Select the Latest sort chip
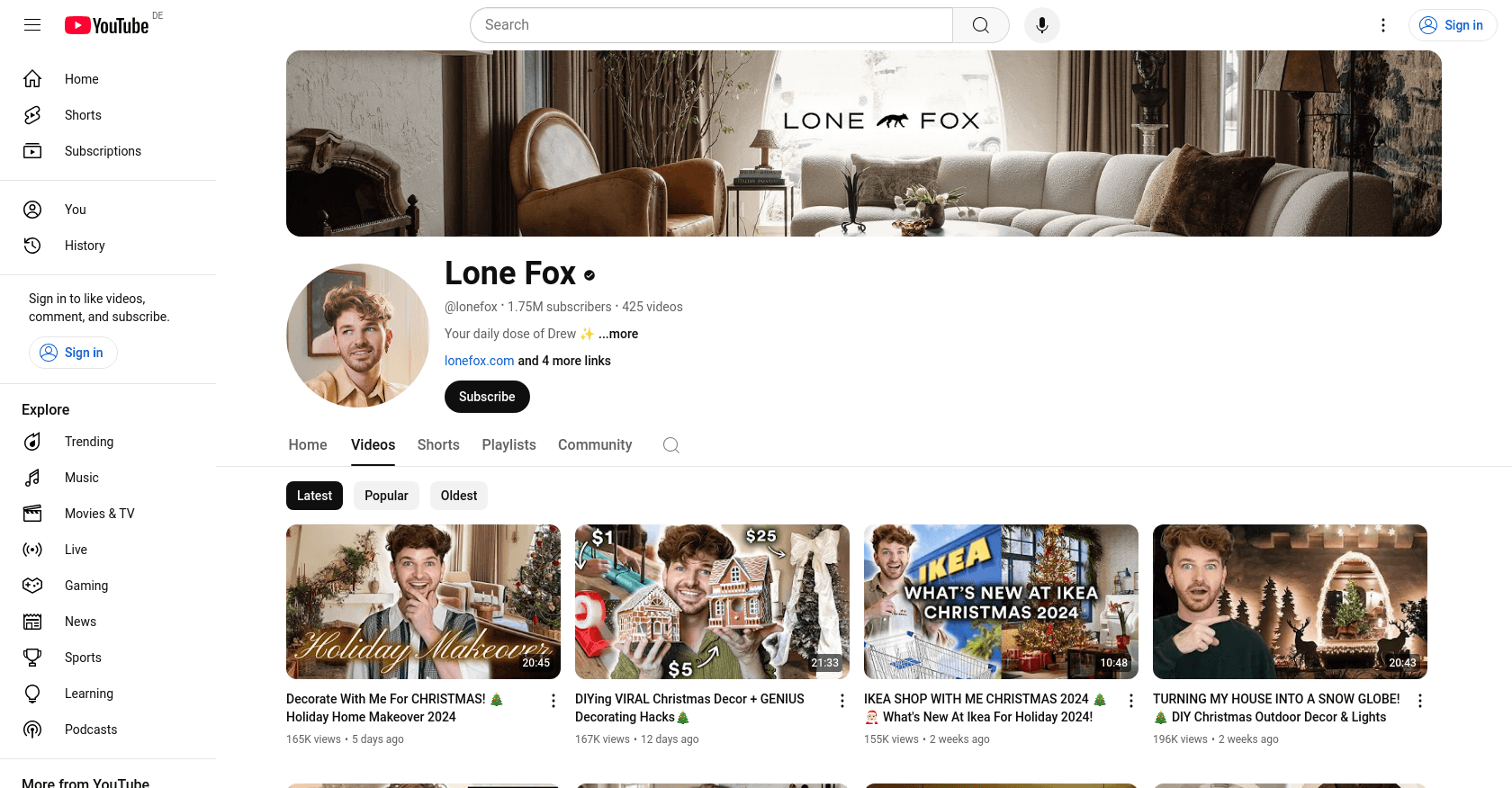This screenshot has height=788, width=1512. [314, 496]
